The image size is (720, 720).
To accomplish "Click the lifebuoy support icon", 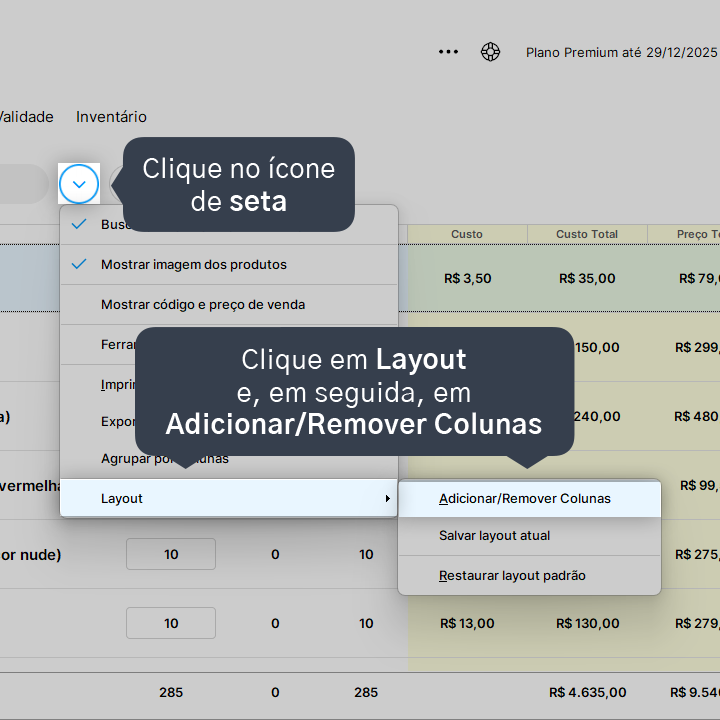I will (x=490, y=52).
